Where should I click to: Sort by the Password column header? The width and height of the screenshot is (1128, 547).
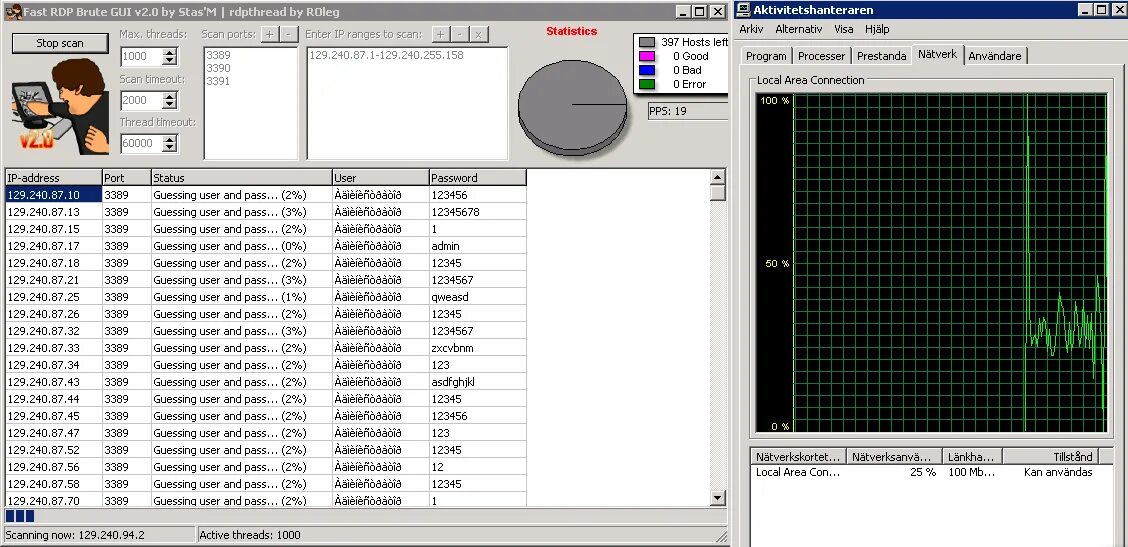click(478, 178)
